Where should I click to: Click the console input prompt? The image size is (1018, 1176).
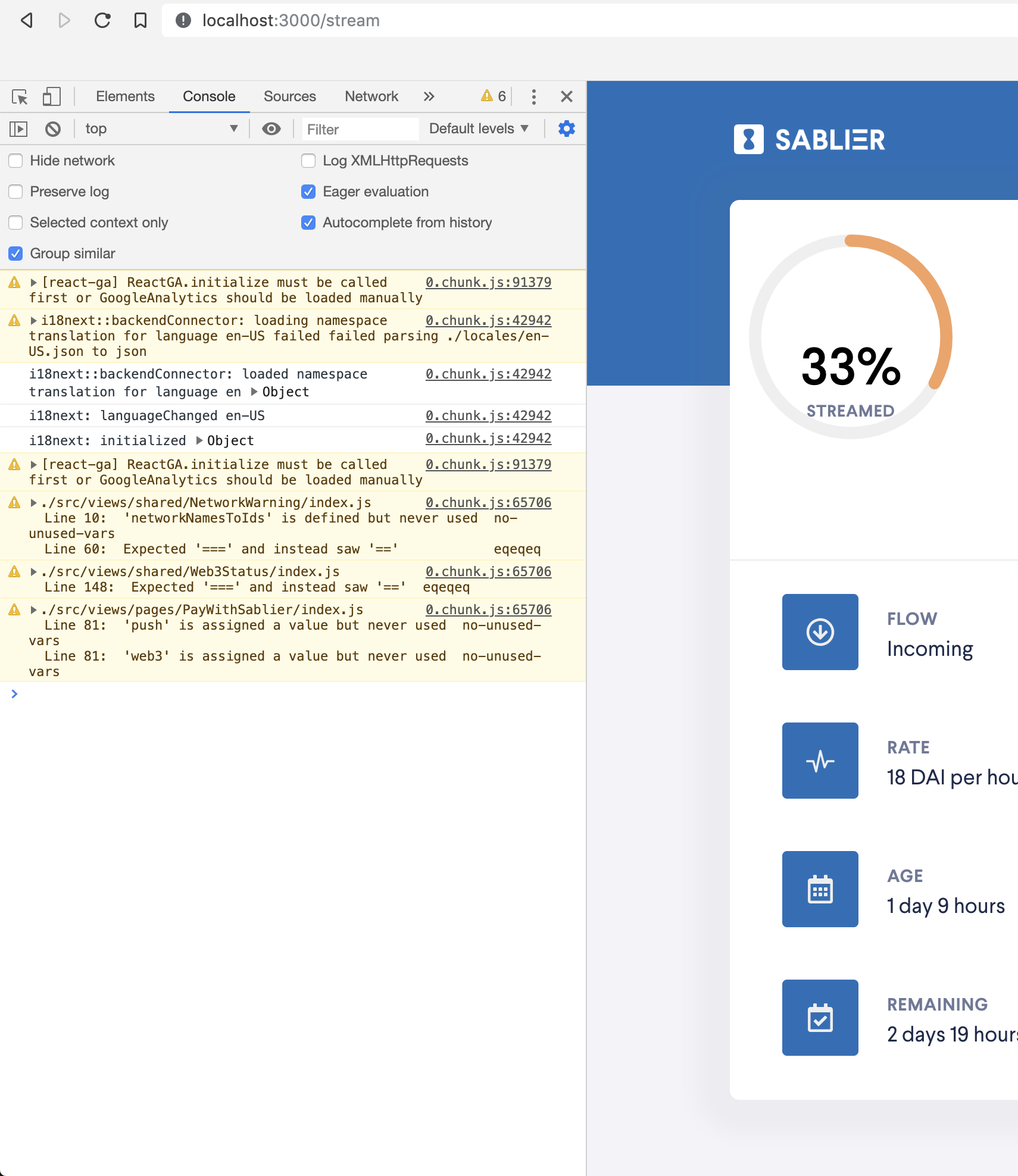click(293, 694)
